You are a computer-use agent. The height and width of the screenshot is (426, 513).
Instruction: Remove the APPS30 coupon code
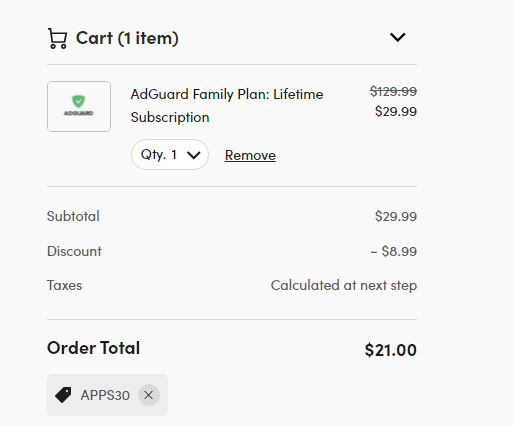pyautogui.click(x=149, y=395)
